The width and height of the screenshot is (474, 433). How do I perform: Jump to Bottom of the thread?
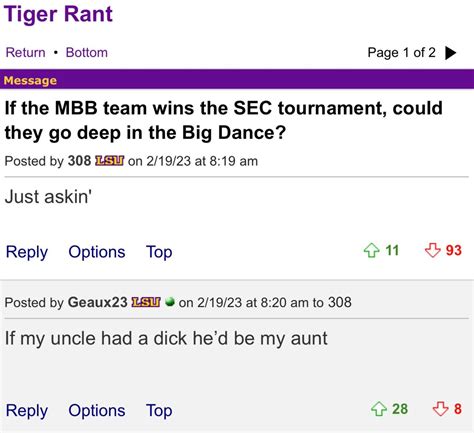[87, 52]
